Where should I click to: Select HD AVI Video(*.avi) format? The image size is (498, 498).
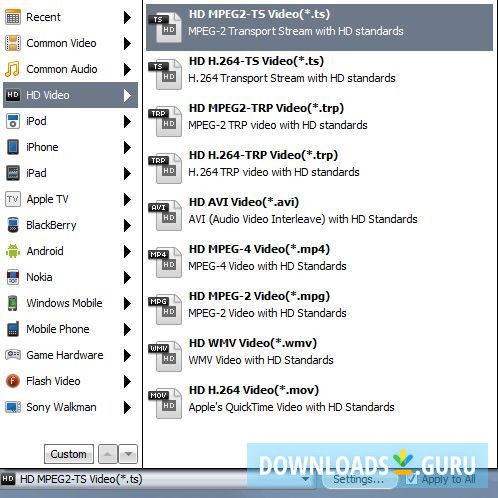(x=319, y=215)
